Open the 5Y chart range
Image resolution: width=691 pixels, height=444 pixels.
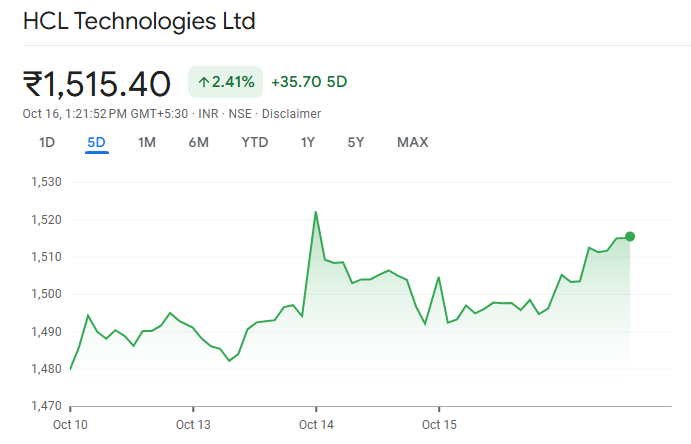356,142
